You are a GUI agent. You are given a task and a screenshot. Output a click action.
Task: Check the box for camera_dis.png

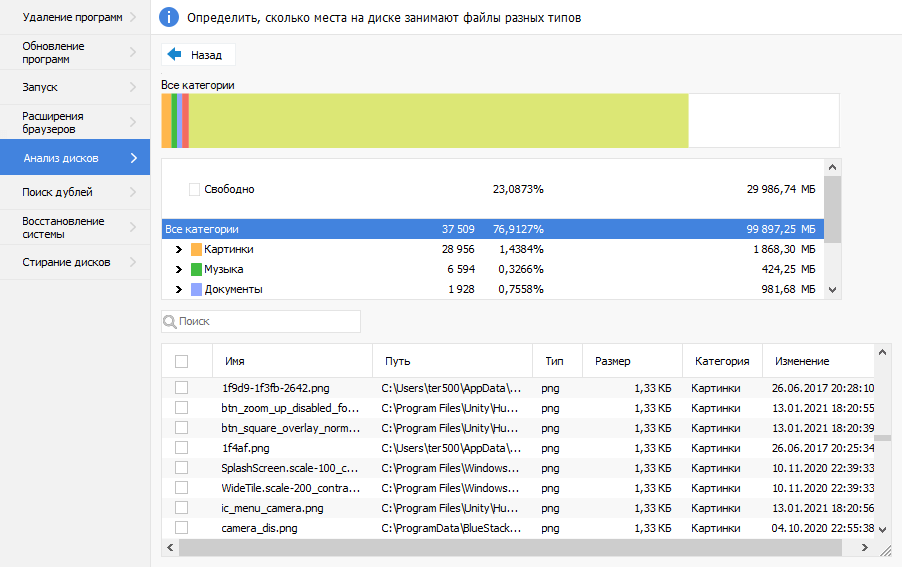point(181,527)
